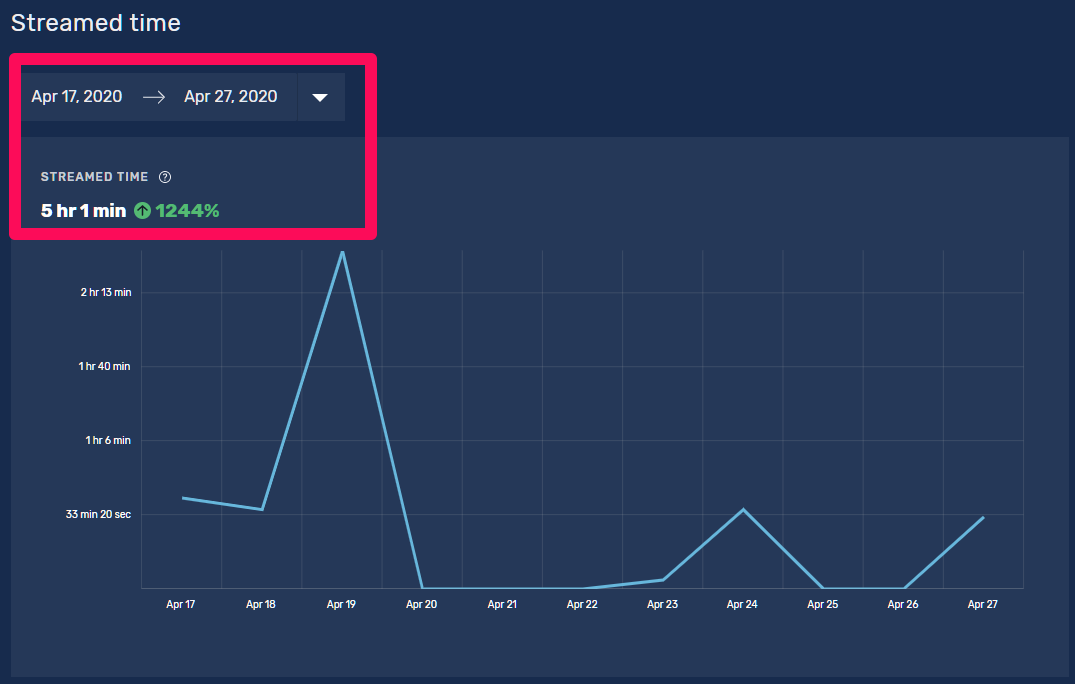This screenshot has width=1075, height=684.
Task: Click the green upward arrow icon
Action: pyautogui.click(x=142, y=211)
